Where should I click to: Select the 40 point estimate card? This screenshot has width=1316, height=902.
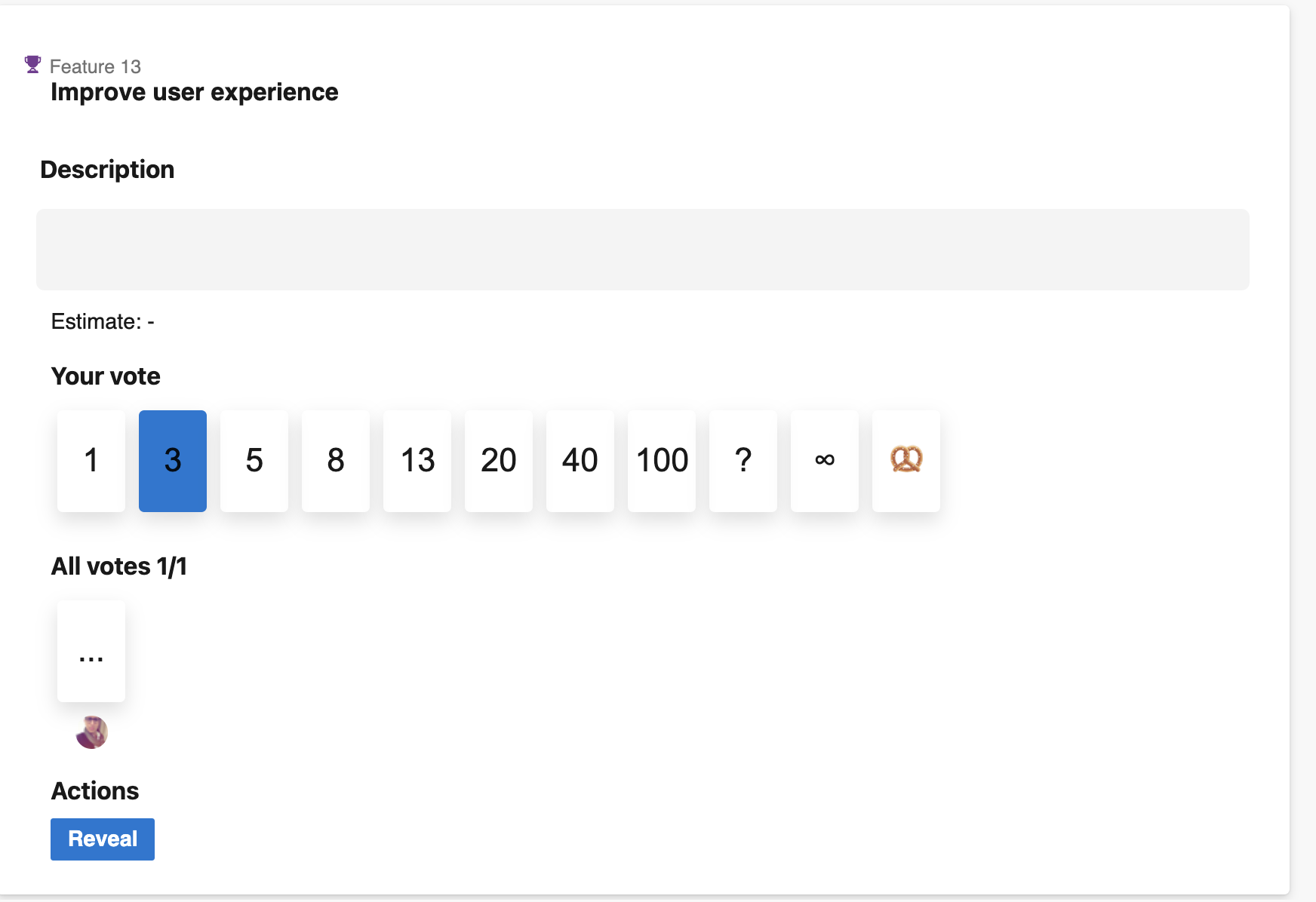pyautogui.click(x=580, y=461)
